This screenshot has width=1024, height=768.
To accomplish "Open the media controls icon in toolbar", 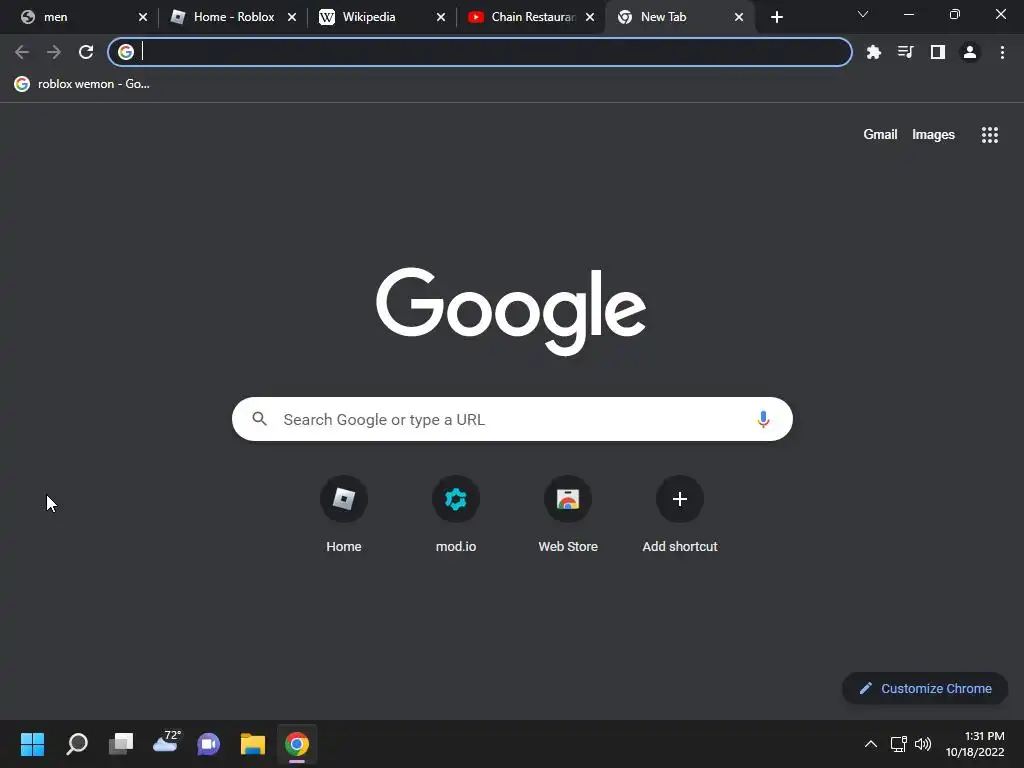I will [906, 52].
